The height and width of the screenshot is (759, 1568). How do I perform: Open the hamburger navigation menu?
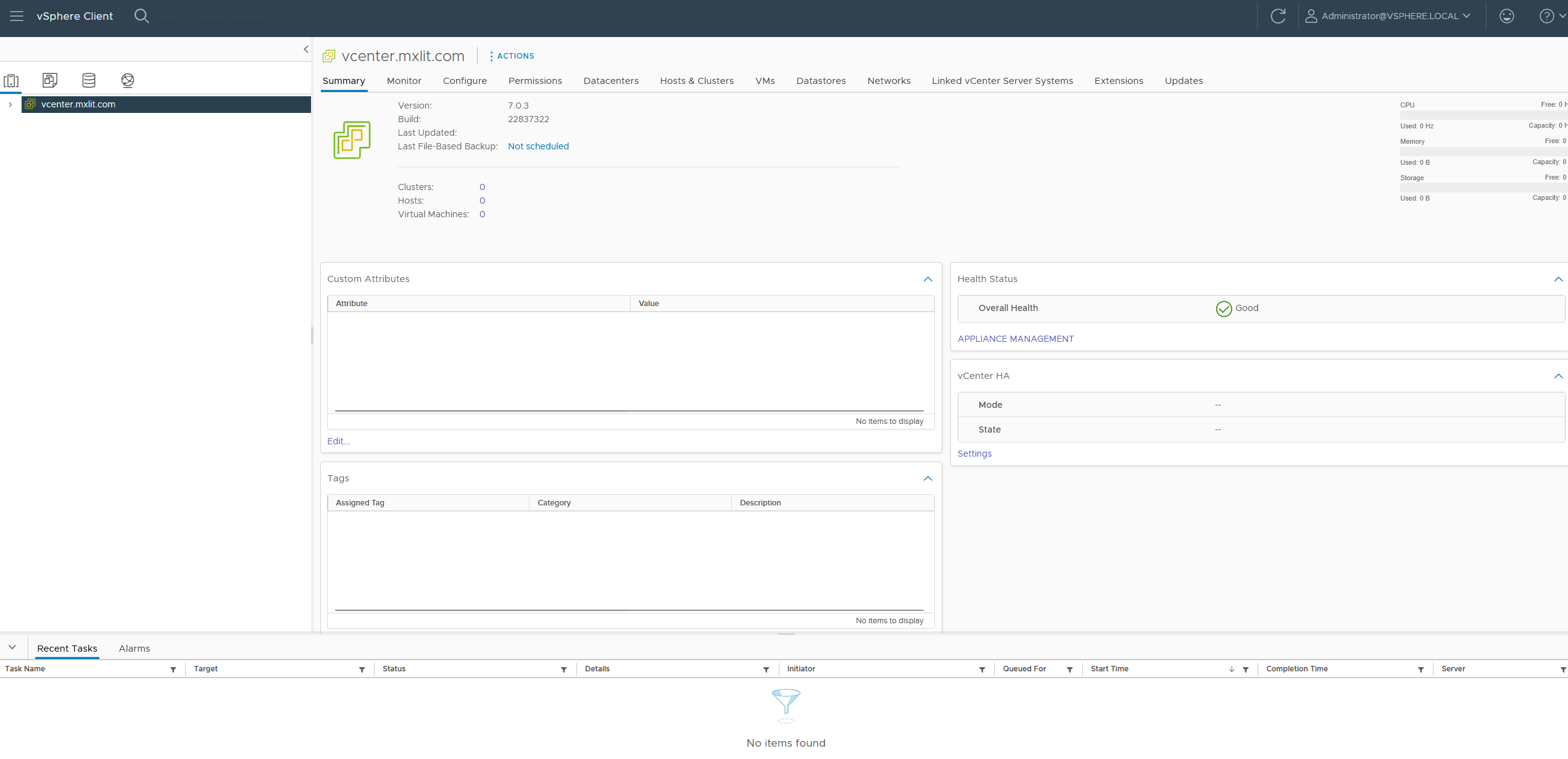(x=17, y=16)
